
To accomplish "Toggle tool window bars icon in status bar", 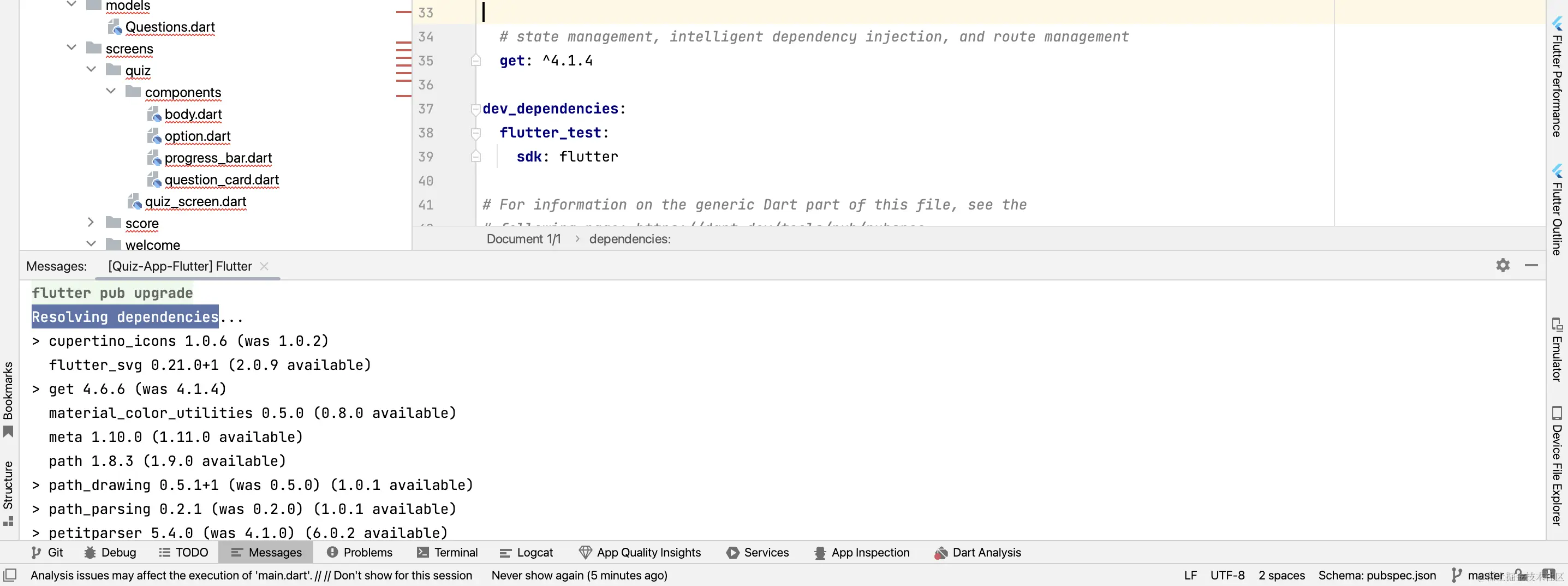I will click(x=10, y=575).
